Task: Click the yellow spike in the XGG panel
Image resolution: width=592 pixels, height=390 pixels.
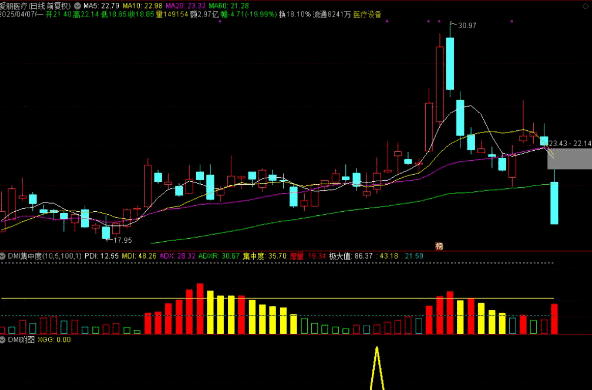Action: click(376, 368)
